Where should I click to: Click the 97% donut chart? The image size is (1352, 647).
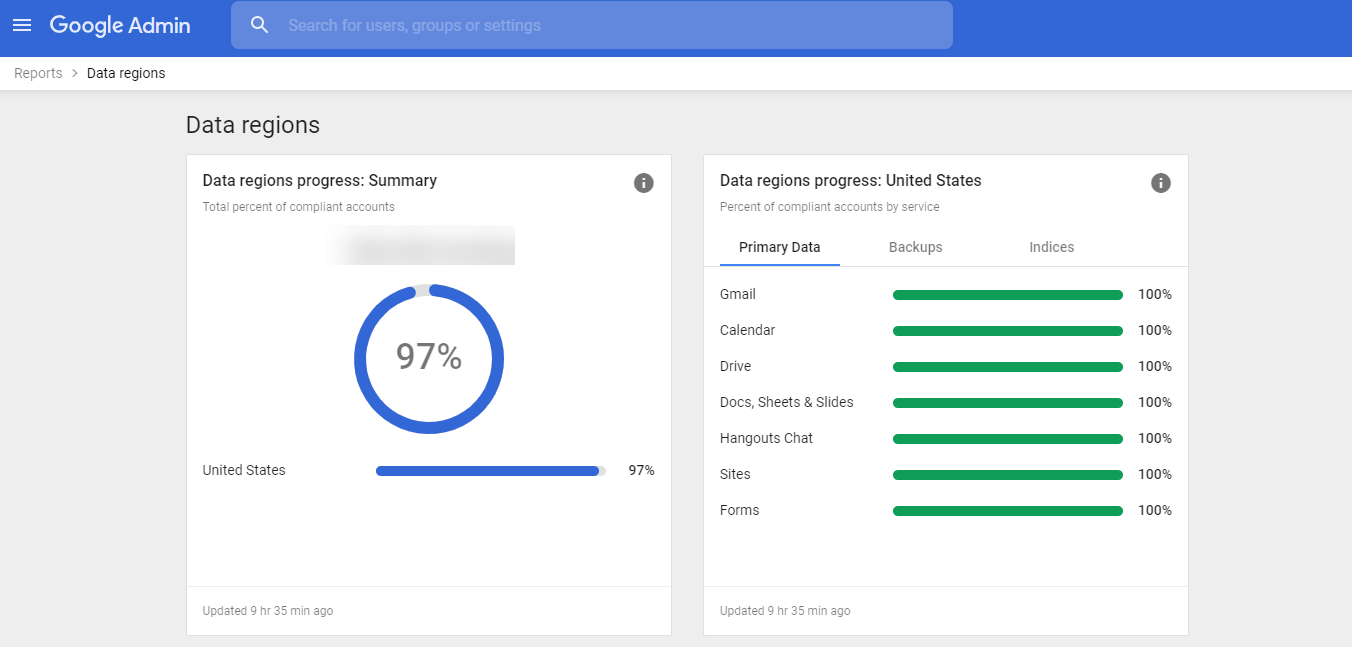tap(429, 358)
